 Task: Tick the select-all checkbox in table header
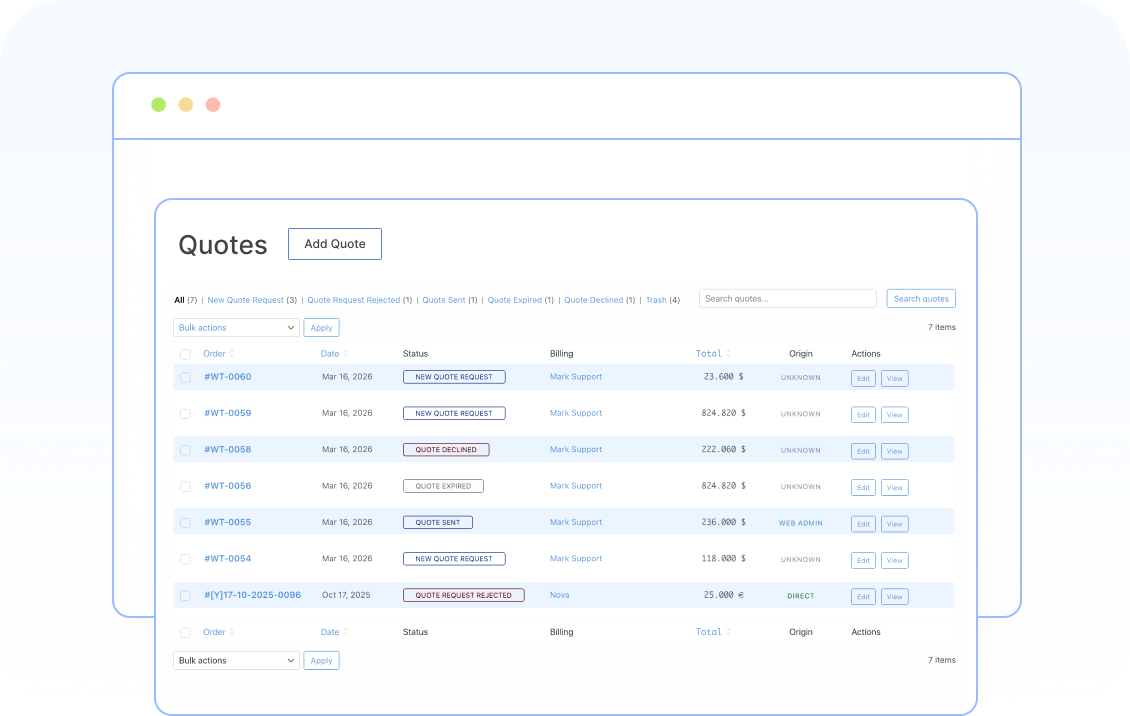(185, 354)
